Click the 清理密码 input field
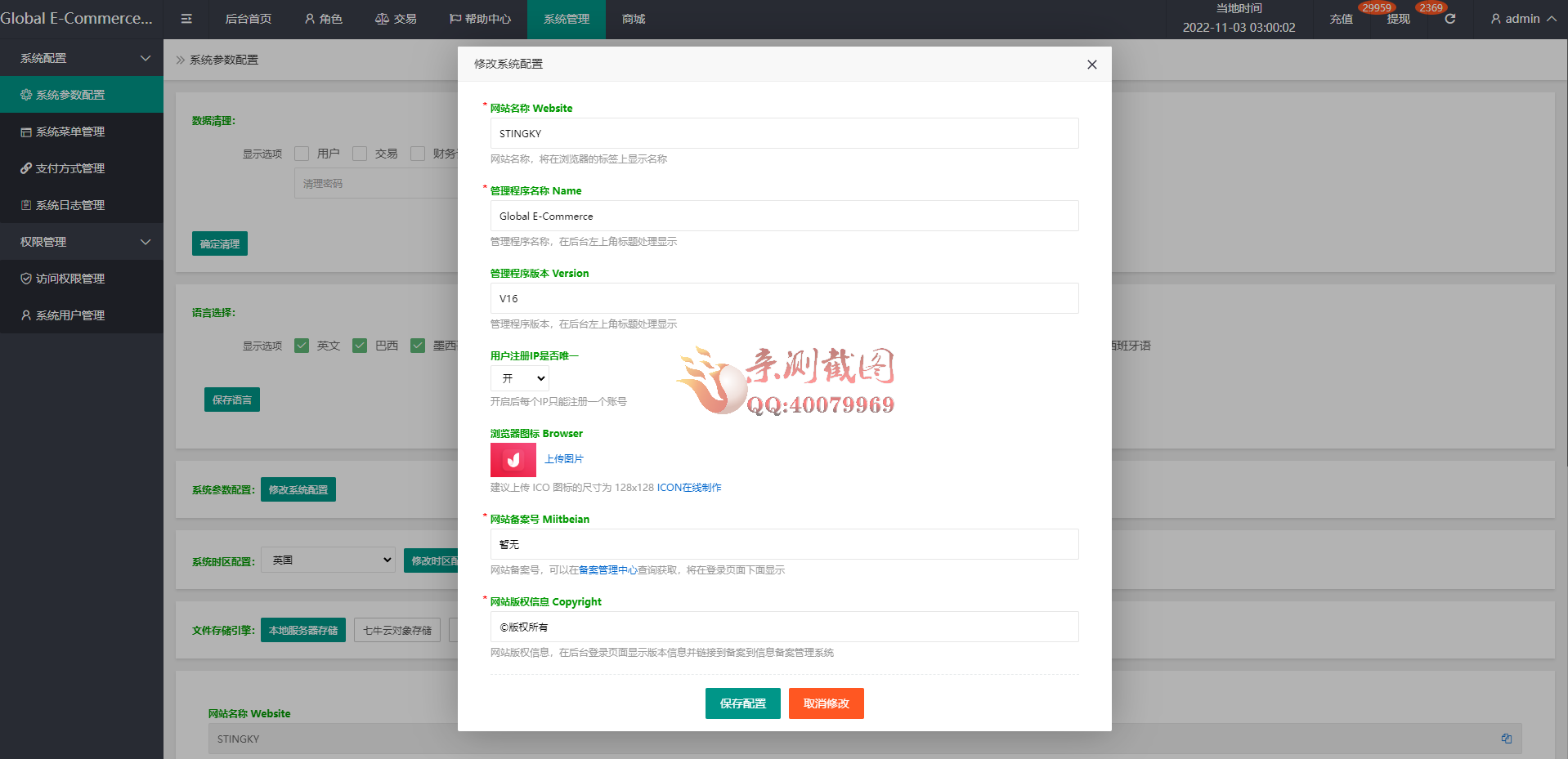Viewport: 1568px width, 759px height. pyautogui.click(x=368, y=183)
